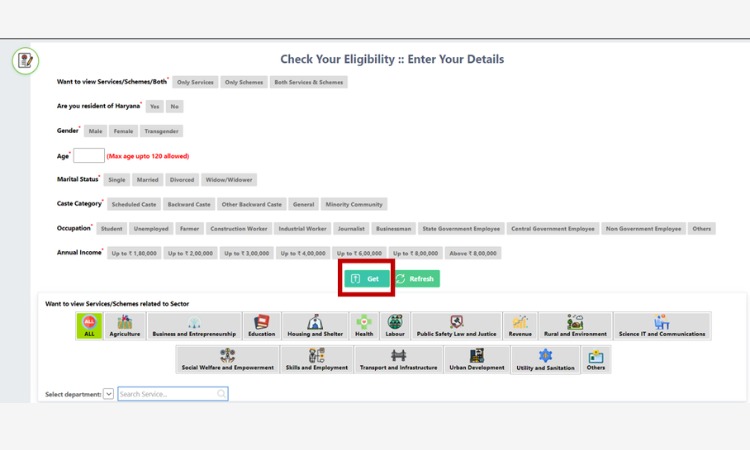Choose Construction Worker occupation
The width and height of the screenshot is (750, 450).
(239, 229)
